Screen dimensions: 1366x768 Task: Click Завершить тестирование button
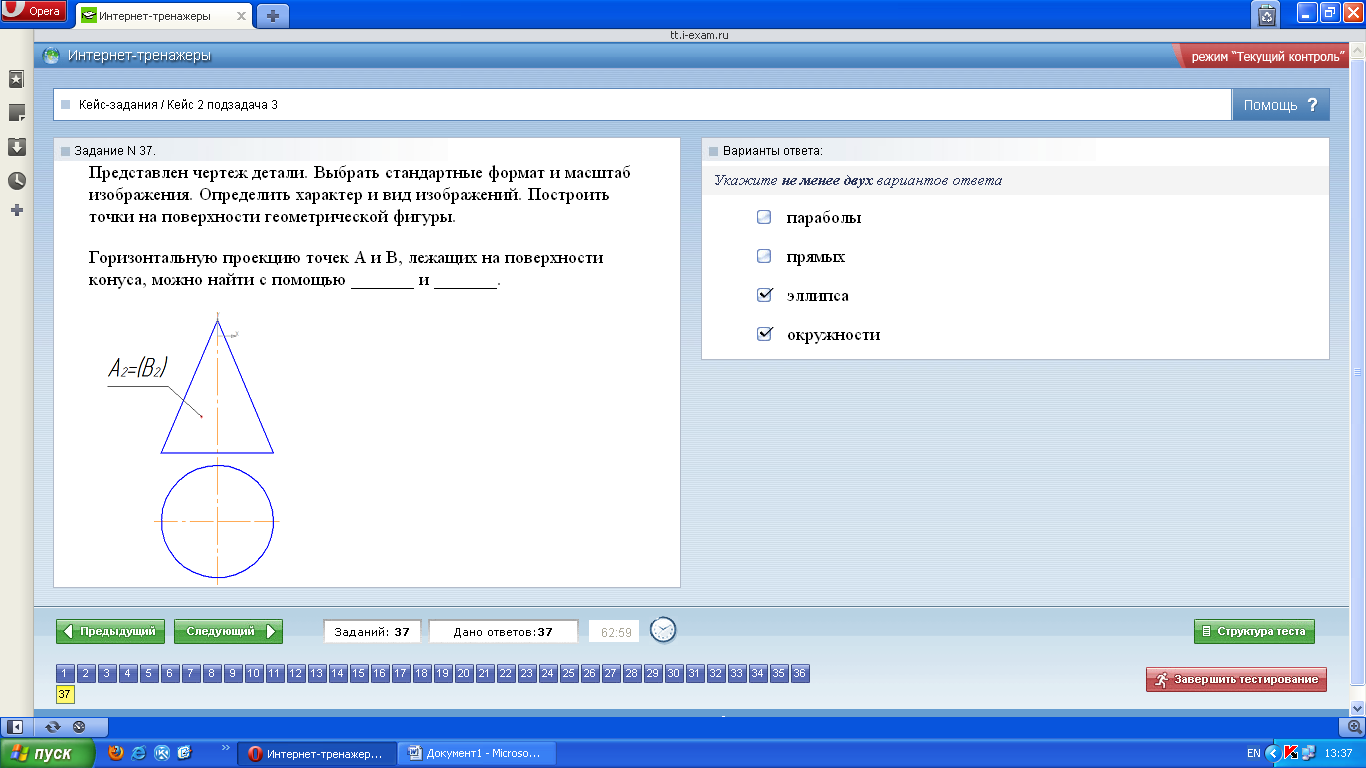coord(1236,679)
